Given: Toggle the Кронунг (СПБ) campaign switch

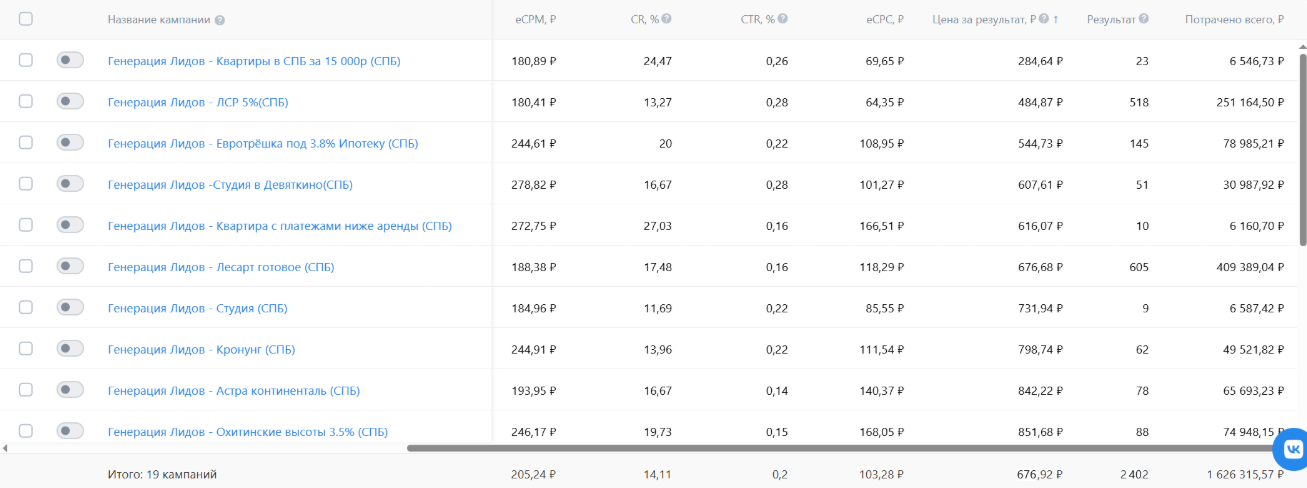Looking at the screenshot, I should tap(70, 349).
